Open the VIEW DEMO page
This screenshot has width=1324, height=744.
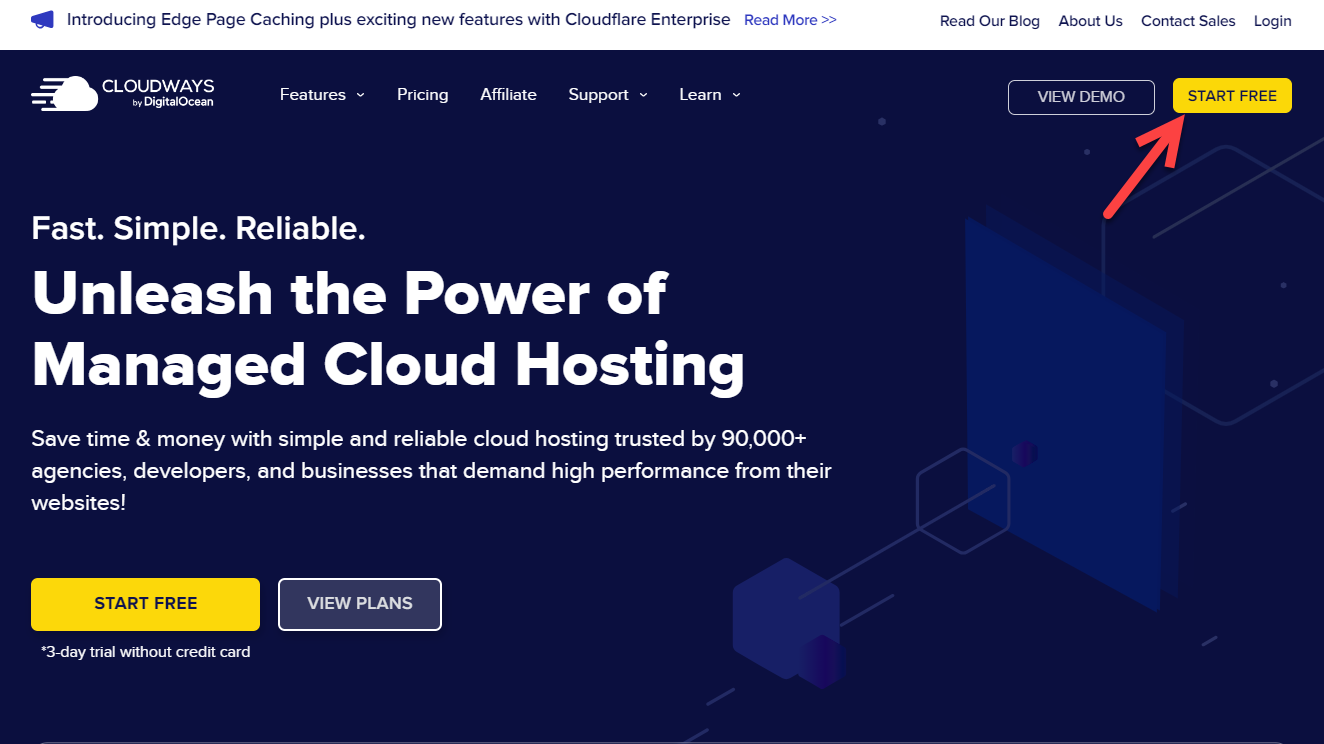coord(1081,97)
